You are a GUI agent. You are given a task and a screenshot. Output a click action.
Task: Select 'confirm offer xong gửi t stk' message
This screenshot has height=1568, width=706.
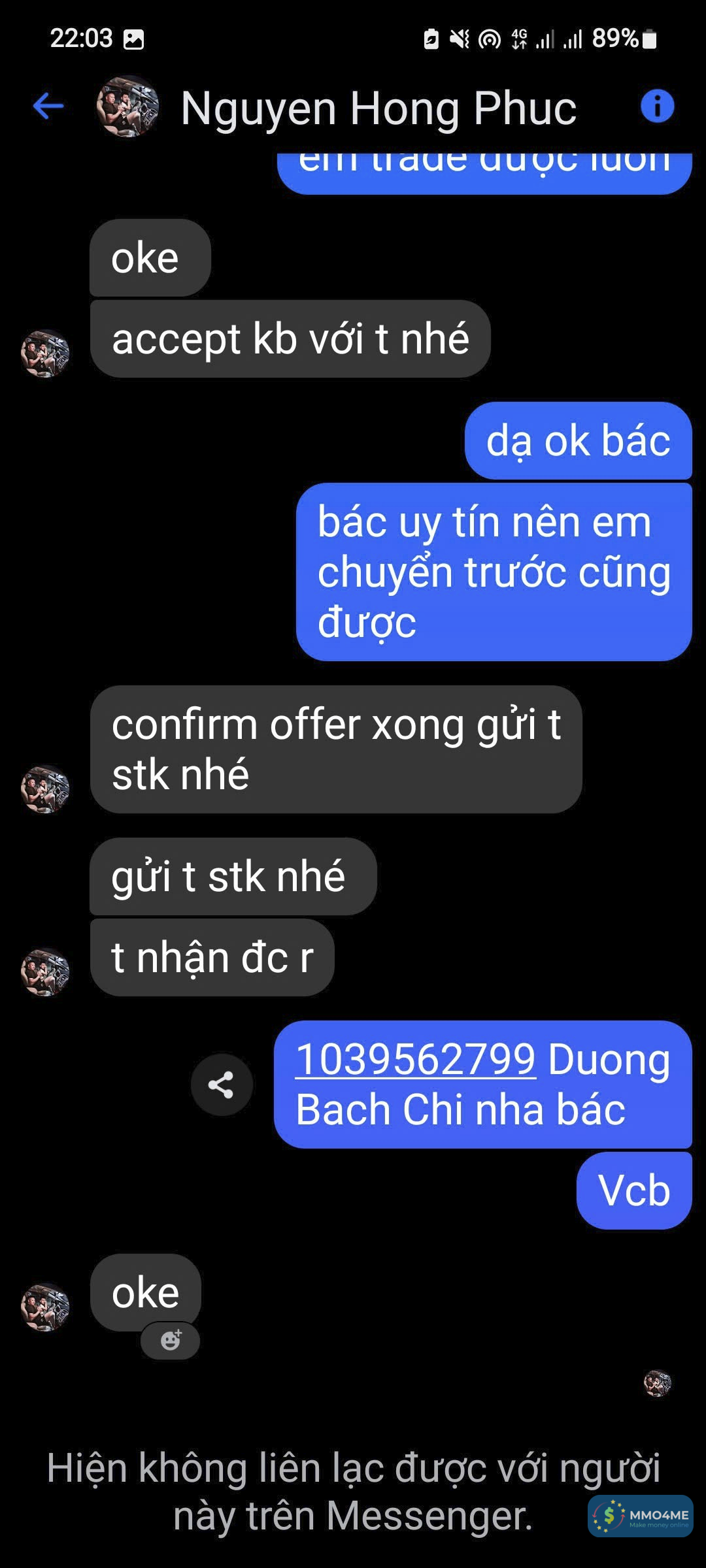click(x=336, y=749)
